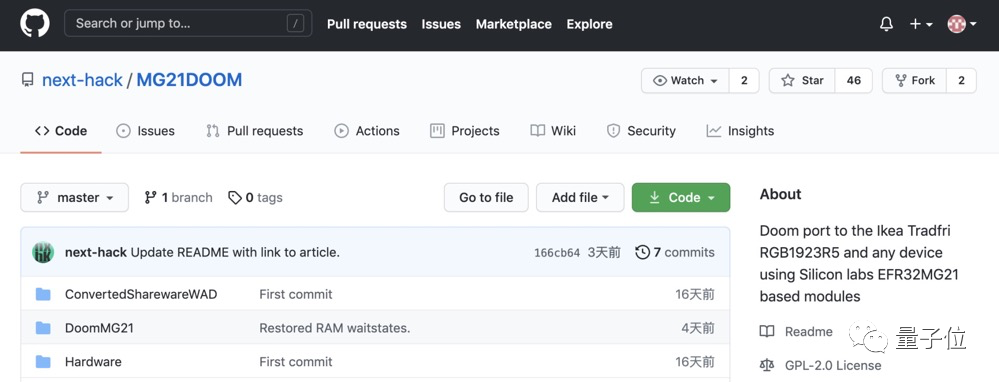Open First commit message for ConvertedSharewareWAD
The width and height of the screenshot is (999, 382).
click(x=296, y=294)
